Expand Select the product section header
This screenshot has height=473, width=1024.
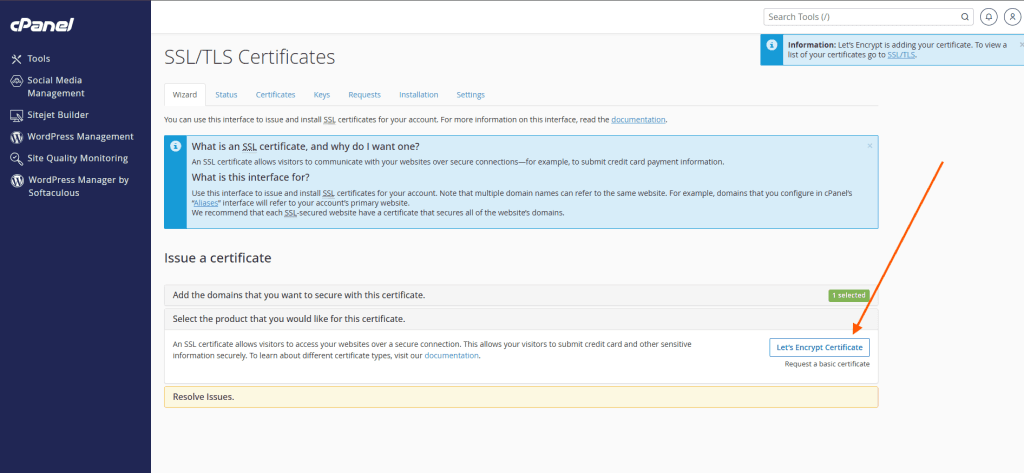(x=521, y=319)
